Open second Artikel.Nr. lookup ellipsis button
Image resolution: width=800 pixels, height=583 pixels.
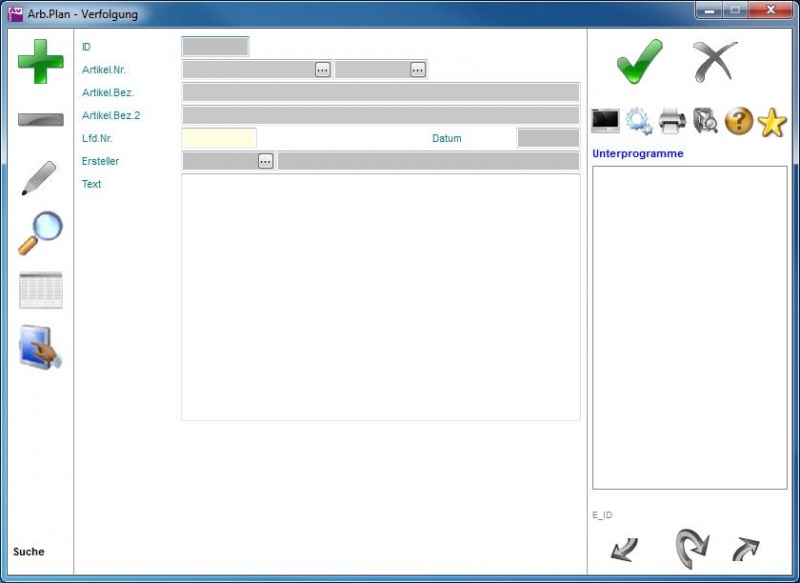(x=417, y=69)
